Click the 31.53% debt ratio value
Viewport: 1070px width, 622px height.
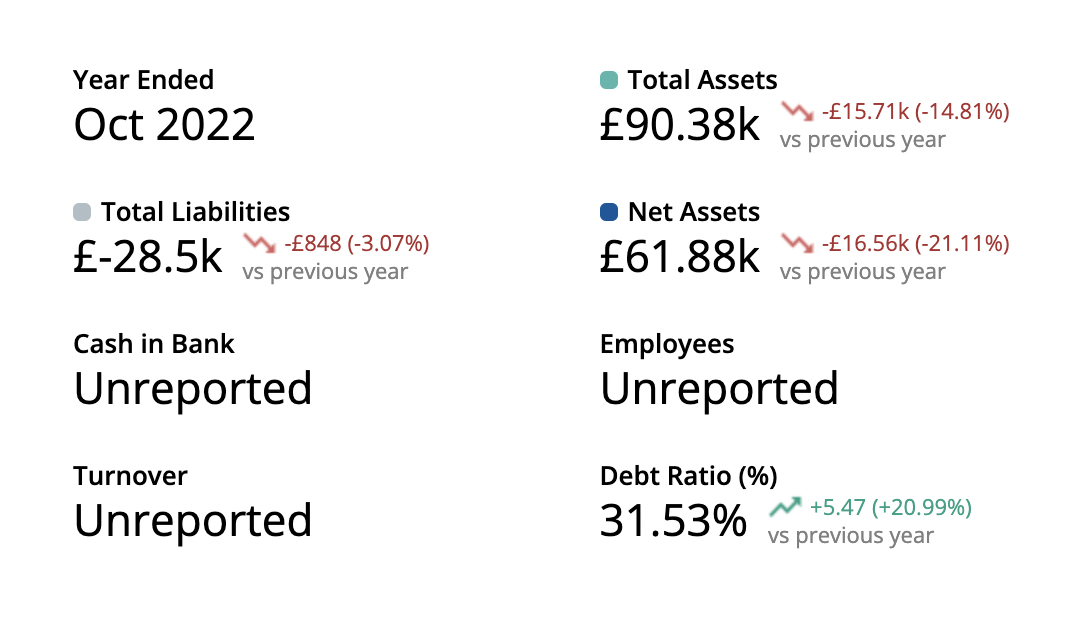pos(673,521)
